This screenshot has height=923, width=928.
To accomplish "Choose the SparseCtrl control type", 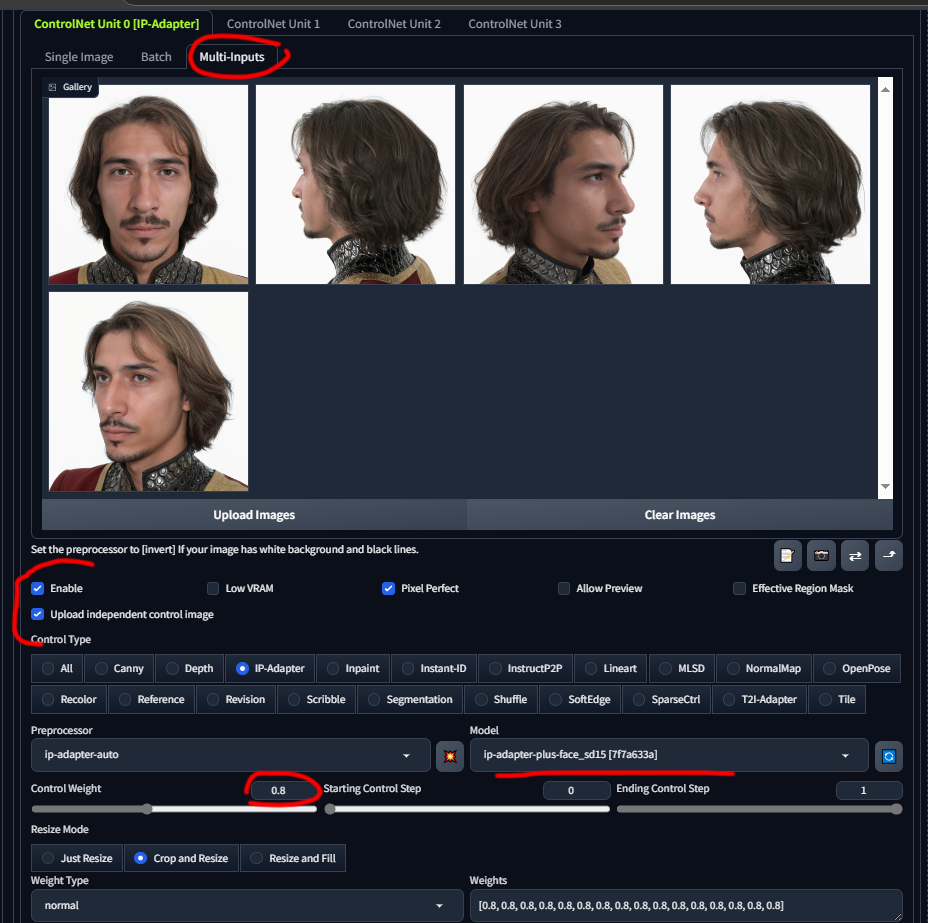I will pos(666,699).
